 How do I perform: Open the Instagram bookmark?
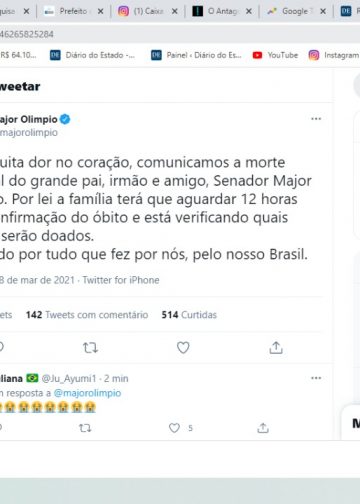(x=334, y=55)
